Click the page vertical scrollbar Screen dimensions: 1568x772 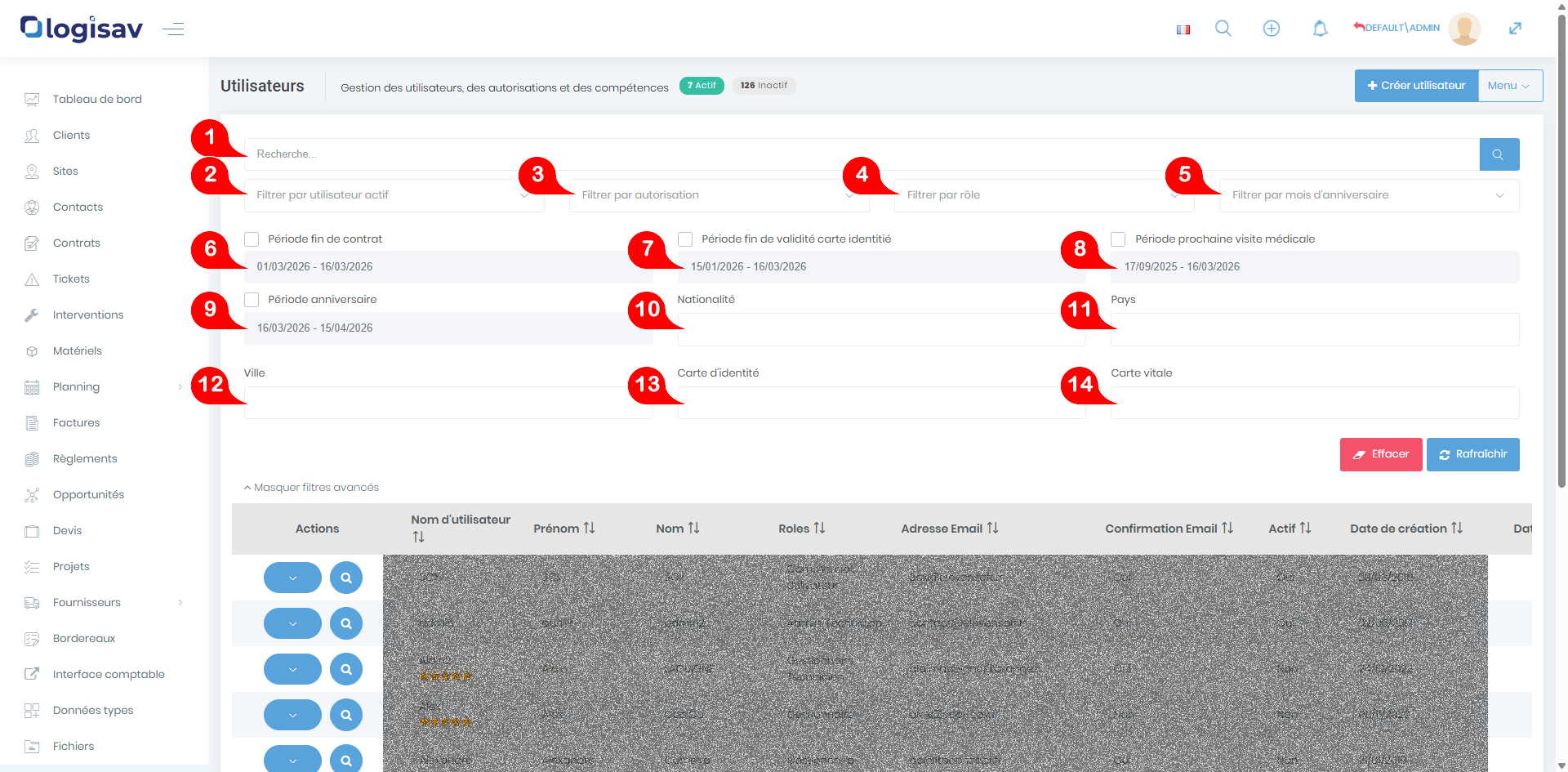[1561, 245]
